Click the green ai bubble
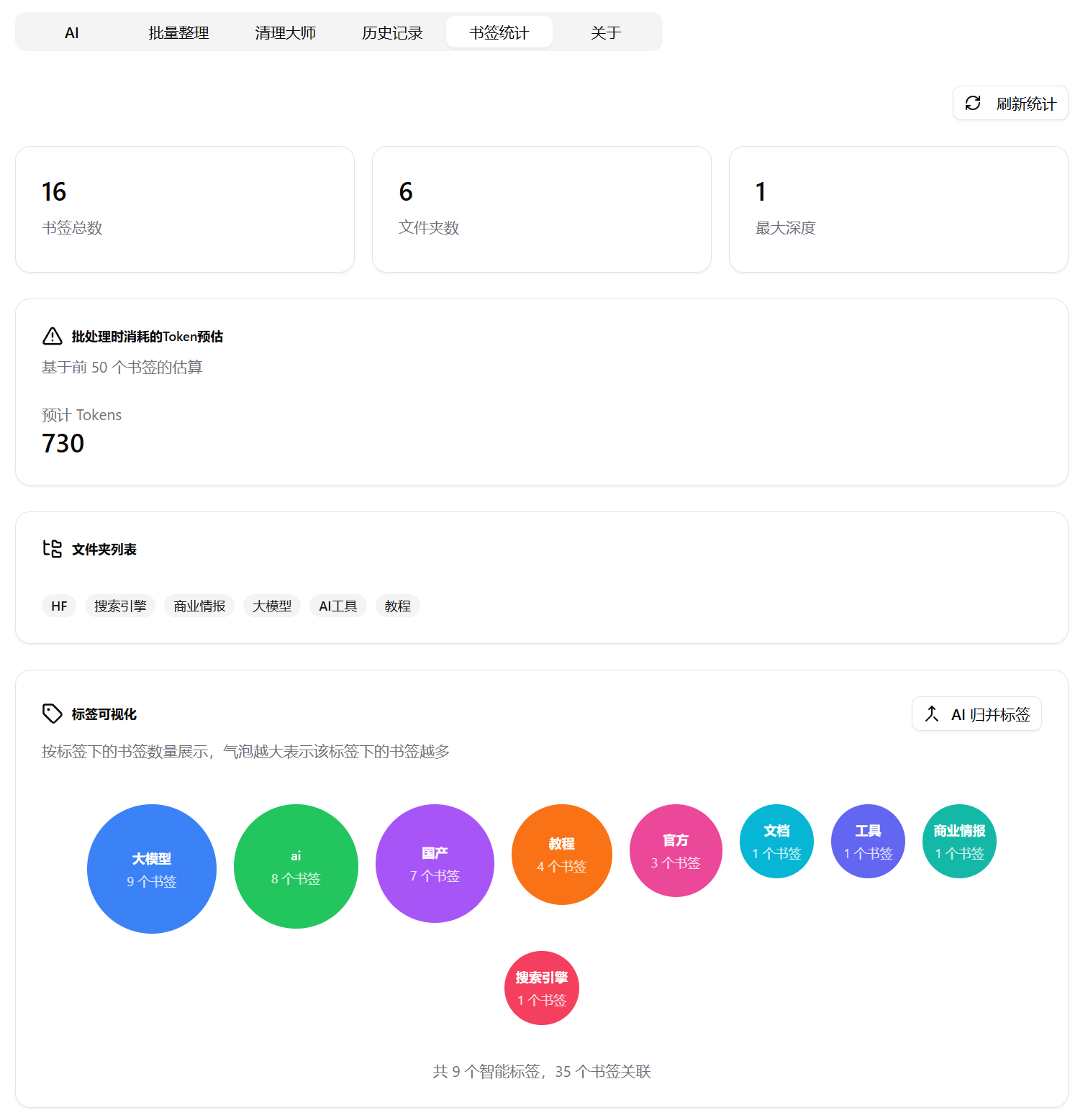 (x=296, y=866)
